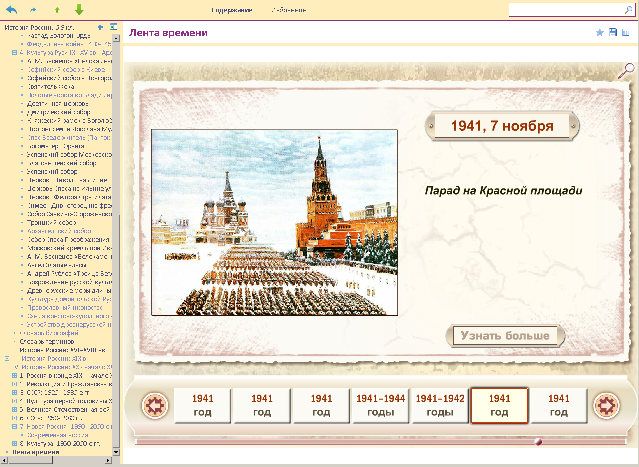
Task: Open the Содержание menu item
Action: (231, 10)
